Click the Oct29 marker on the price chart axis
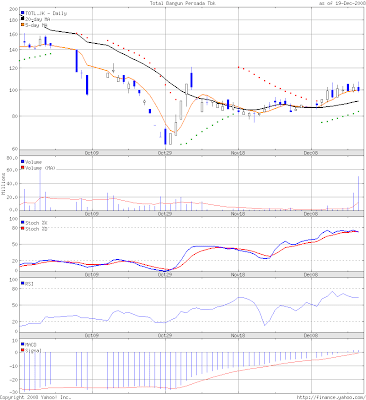Image resolution: width=366 pixels, height=400 pixels. click(x=165, y=153)
